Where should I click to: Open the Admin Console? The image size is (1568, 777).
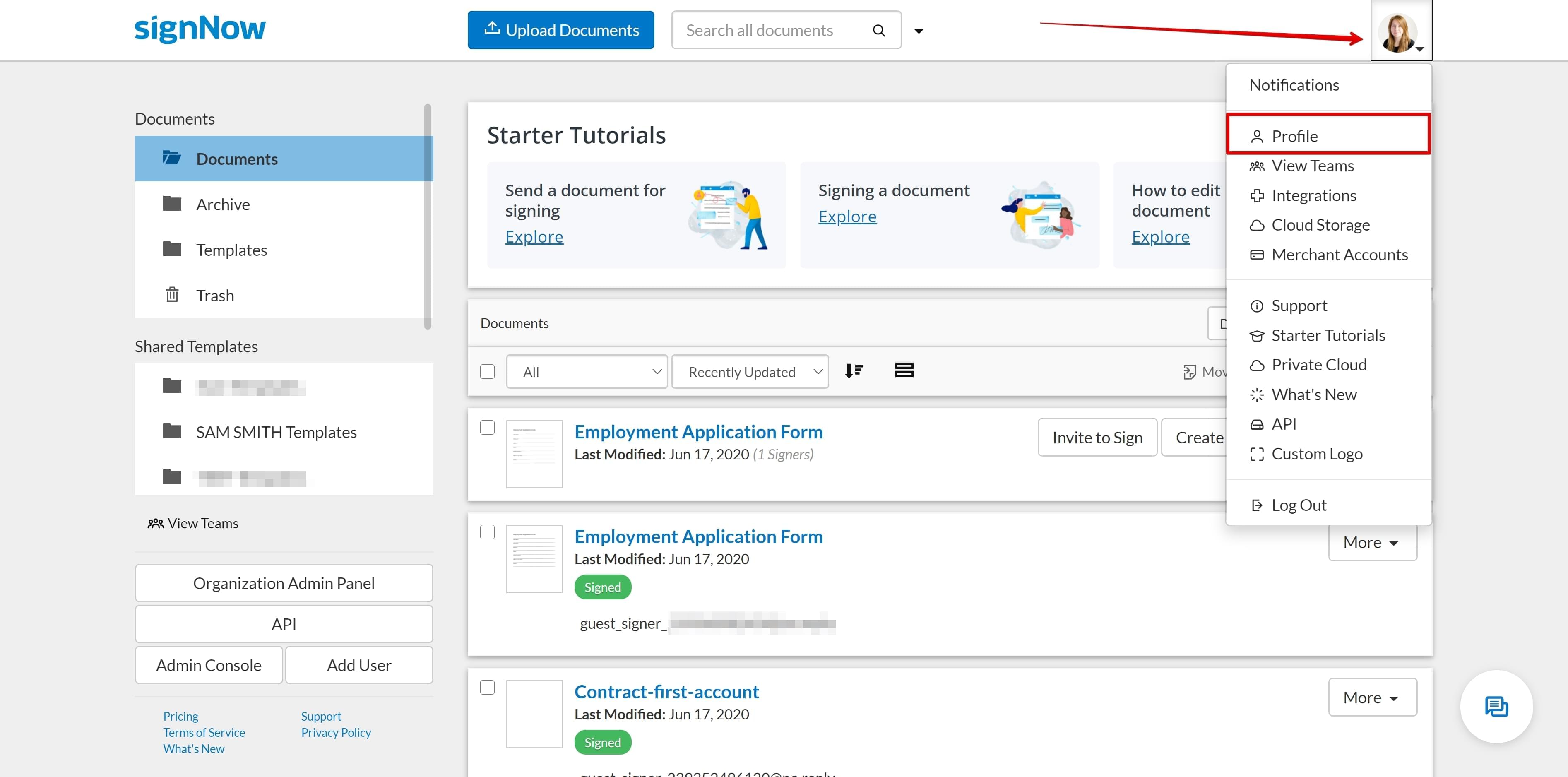(209, 665)
